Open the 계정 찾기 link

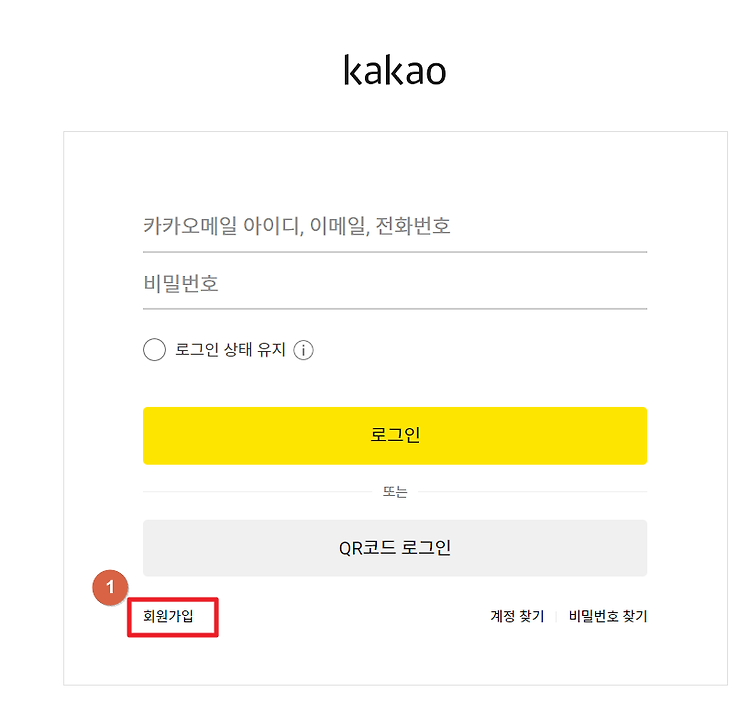pos(517,616)
